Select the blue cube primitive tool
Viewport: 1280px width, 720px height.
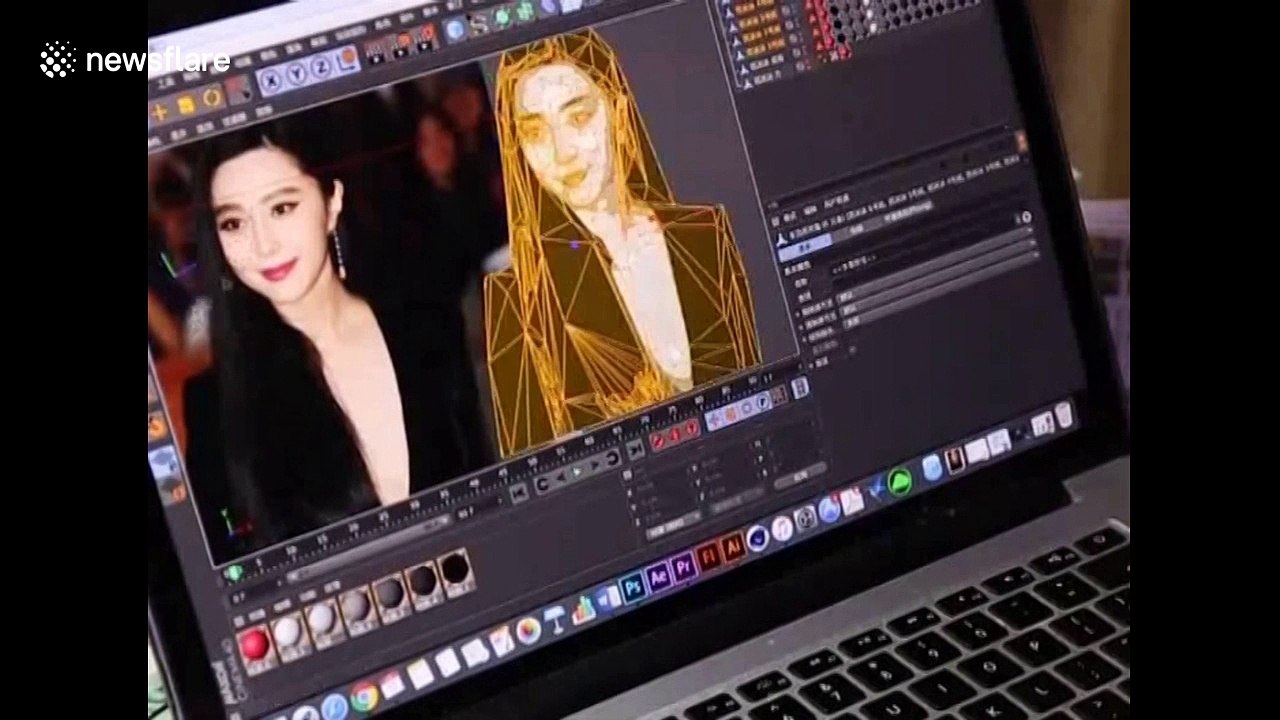(x=455, y=30)
